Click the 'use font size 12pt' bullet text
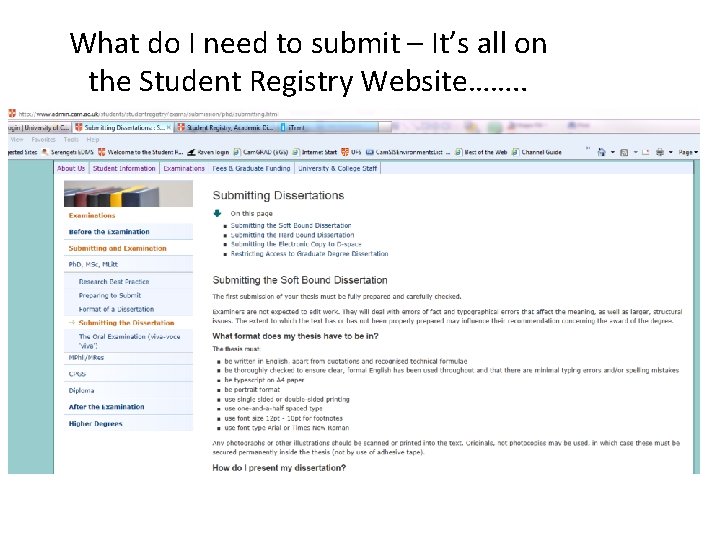The height and width of the screenshot is (540, 720). 283,418
